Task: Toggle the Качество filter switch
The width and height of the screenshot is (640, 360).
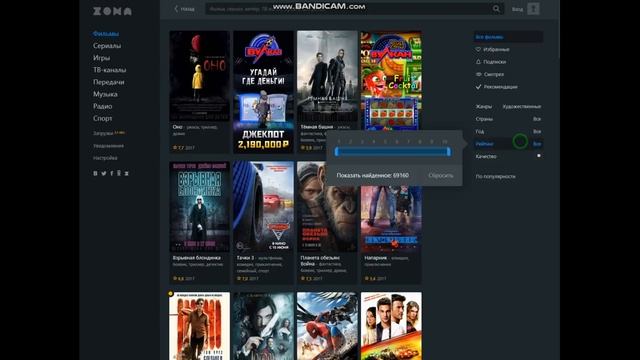Action: (x=539, y=156)
